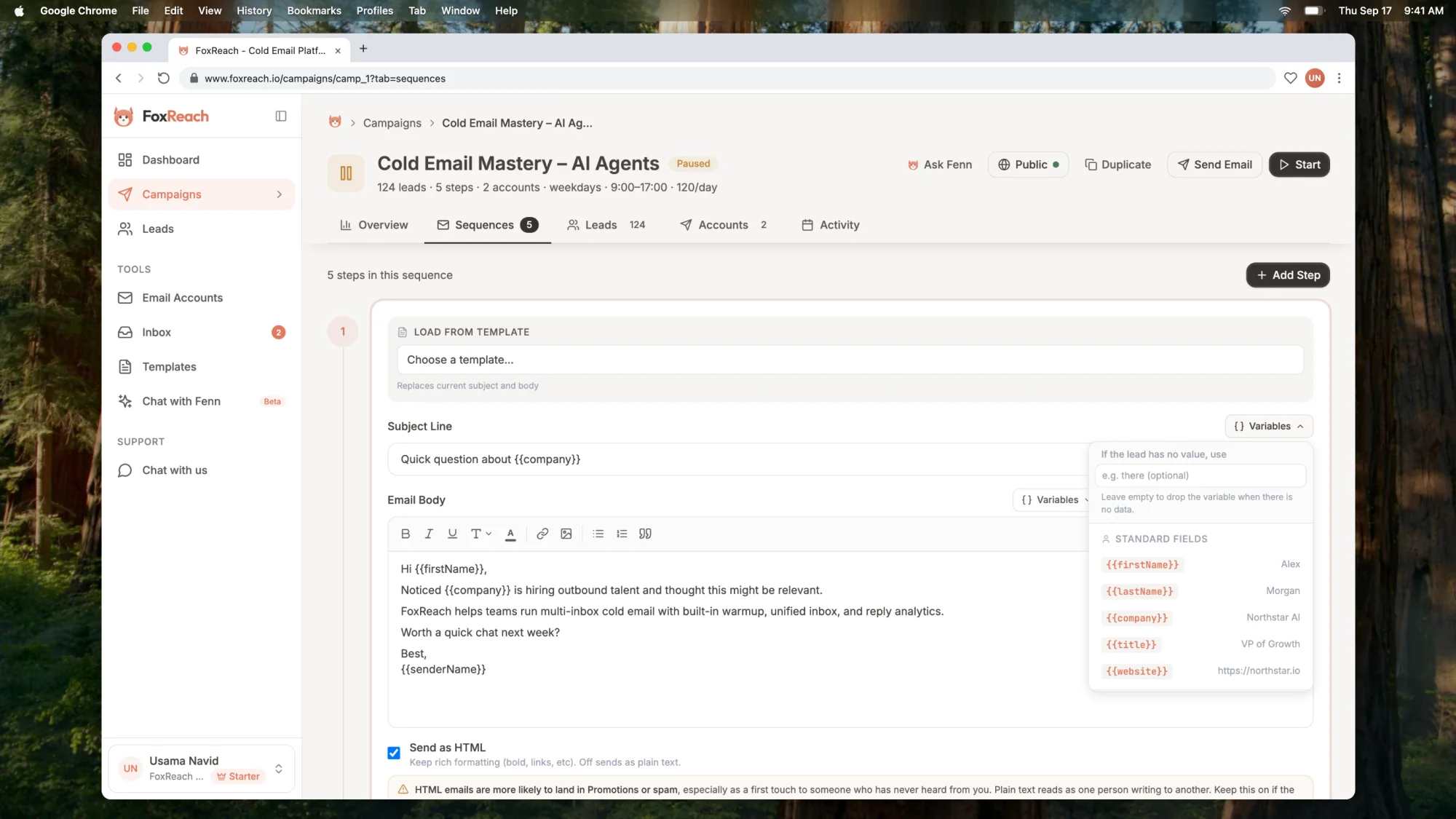Screen dimensions: 1456x819
Task: Click the paused campaign icon tile
Action: (x=346, y=173)
